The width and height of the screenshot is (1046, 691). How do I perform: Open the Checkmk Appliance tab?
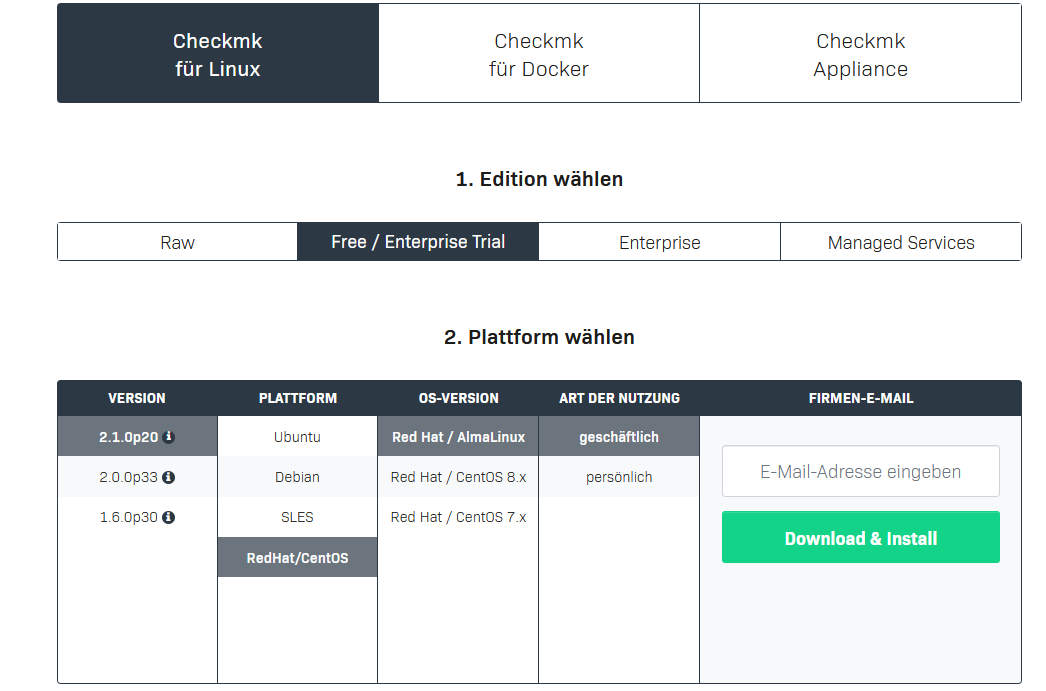(x=860, y=54)
